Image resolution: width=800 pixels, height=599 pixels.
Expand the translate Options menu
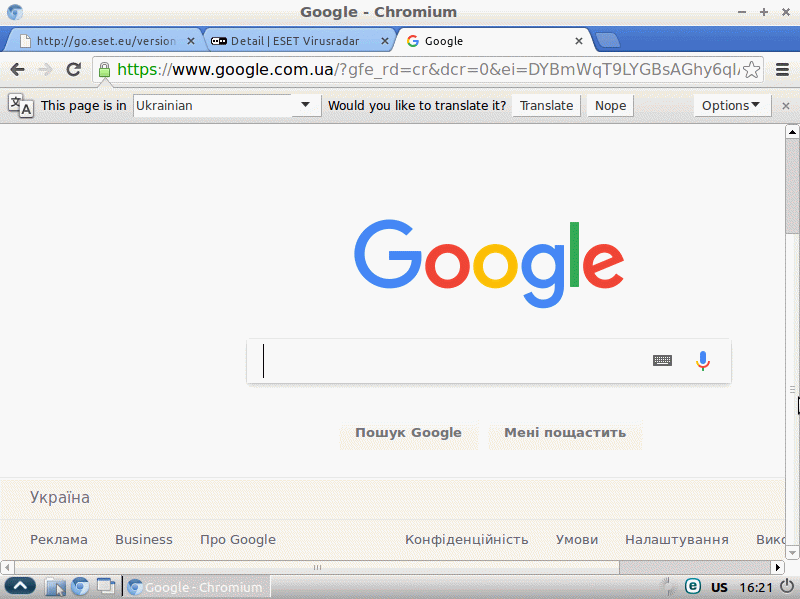click(x=732, y=106)
